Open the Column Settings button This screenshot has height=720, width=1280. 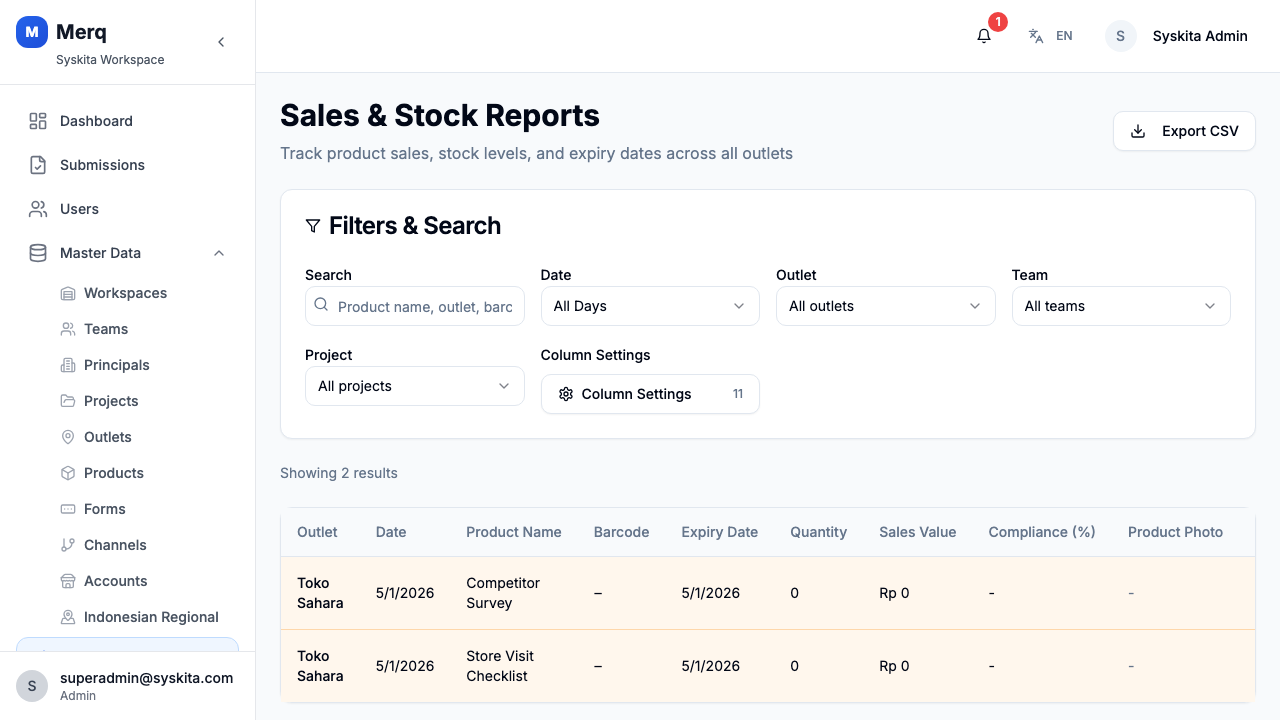coord(650,394)
